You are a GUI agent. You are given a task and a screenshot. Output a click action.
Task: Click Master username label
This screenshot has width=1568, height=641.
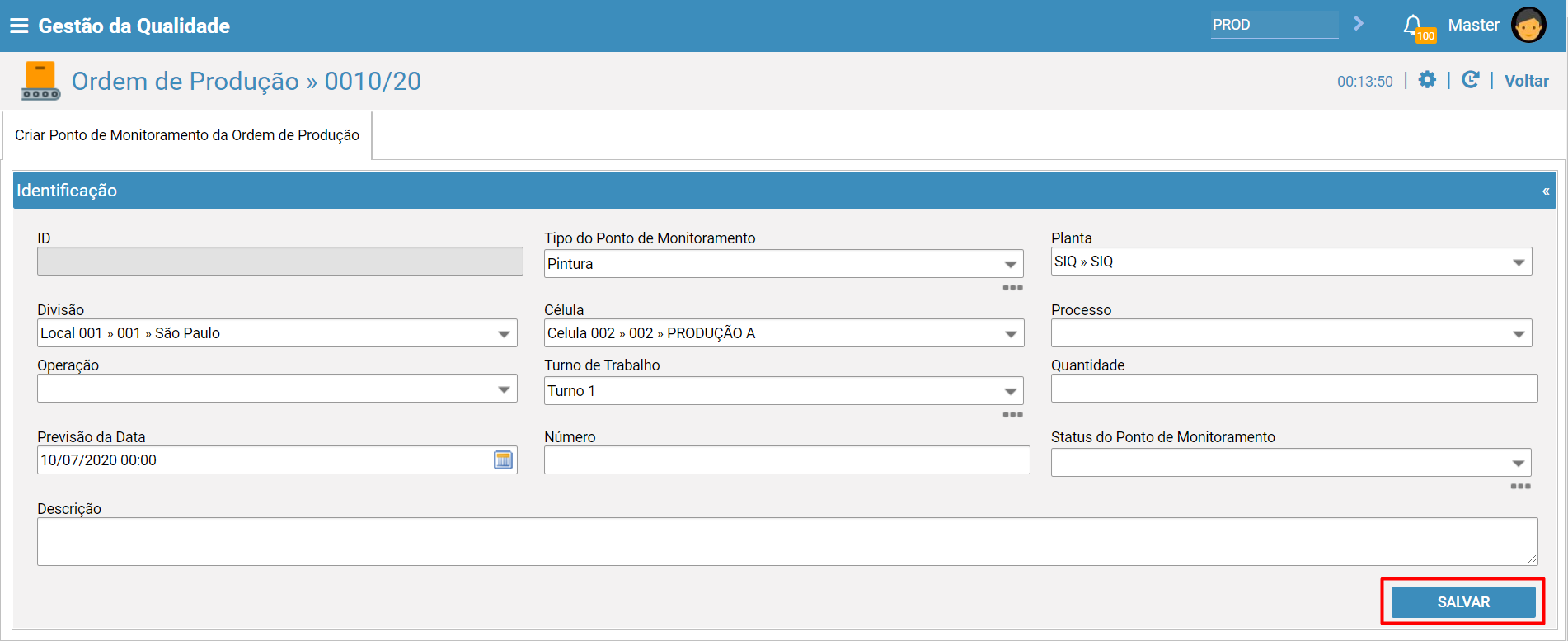click(1473, 25)
